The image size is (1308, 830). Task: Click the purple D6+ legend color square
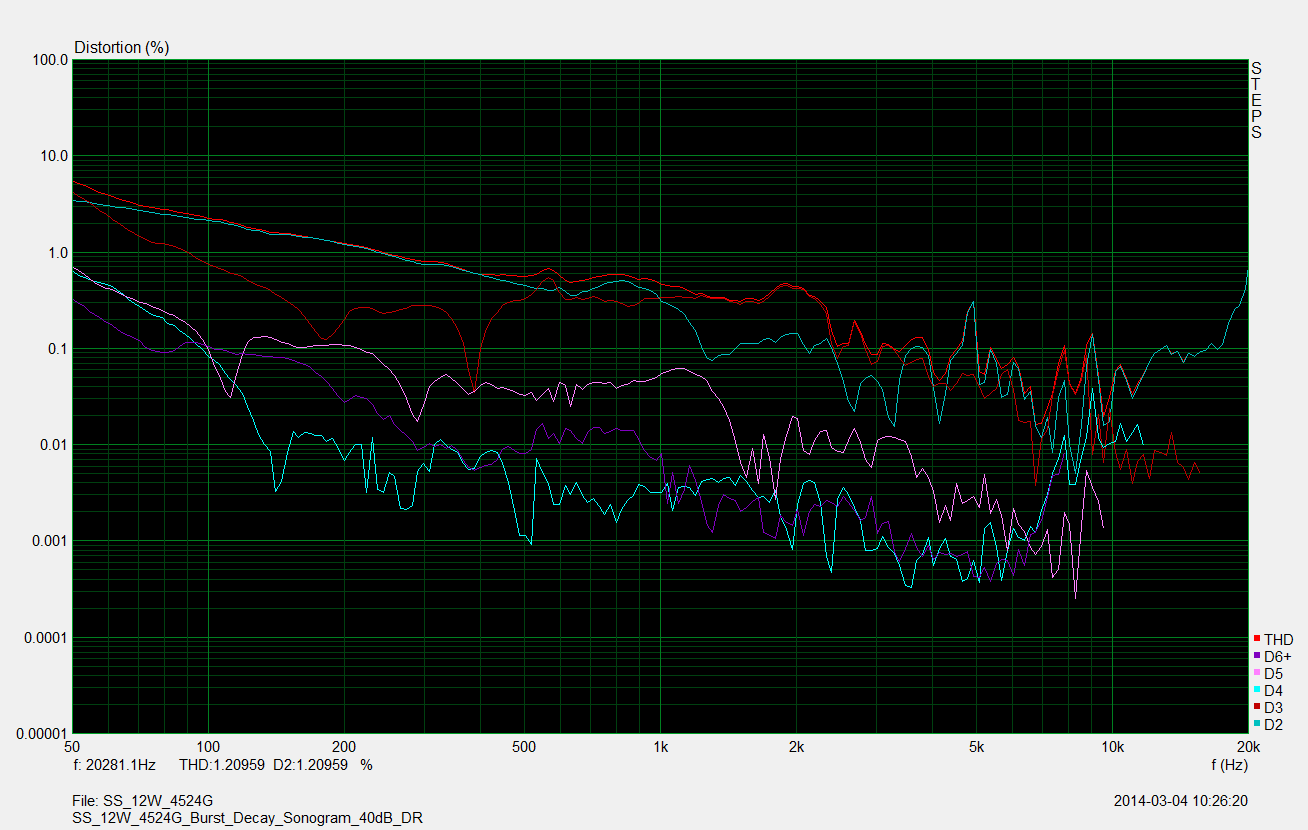tap(1256, 656)
